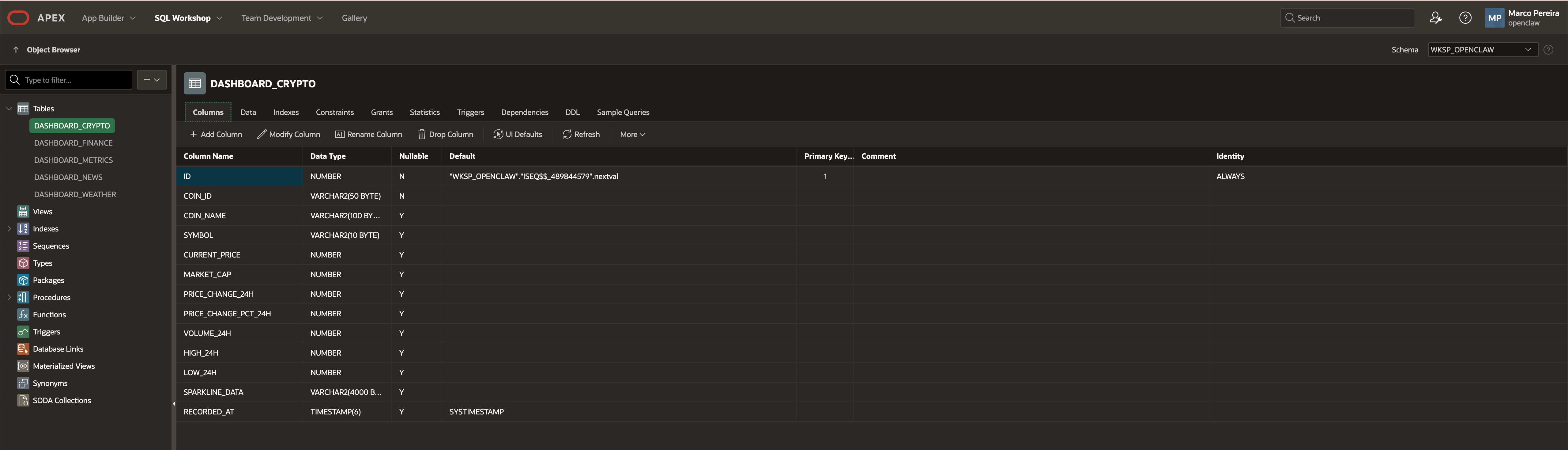Open the create object plus dropdown
The image size is (1568, 450).
152,80
